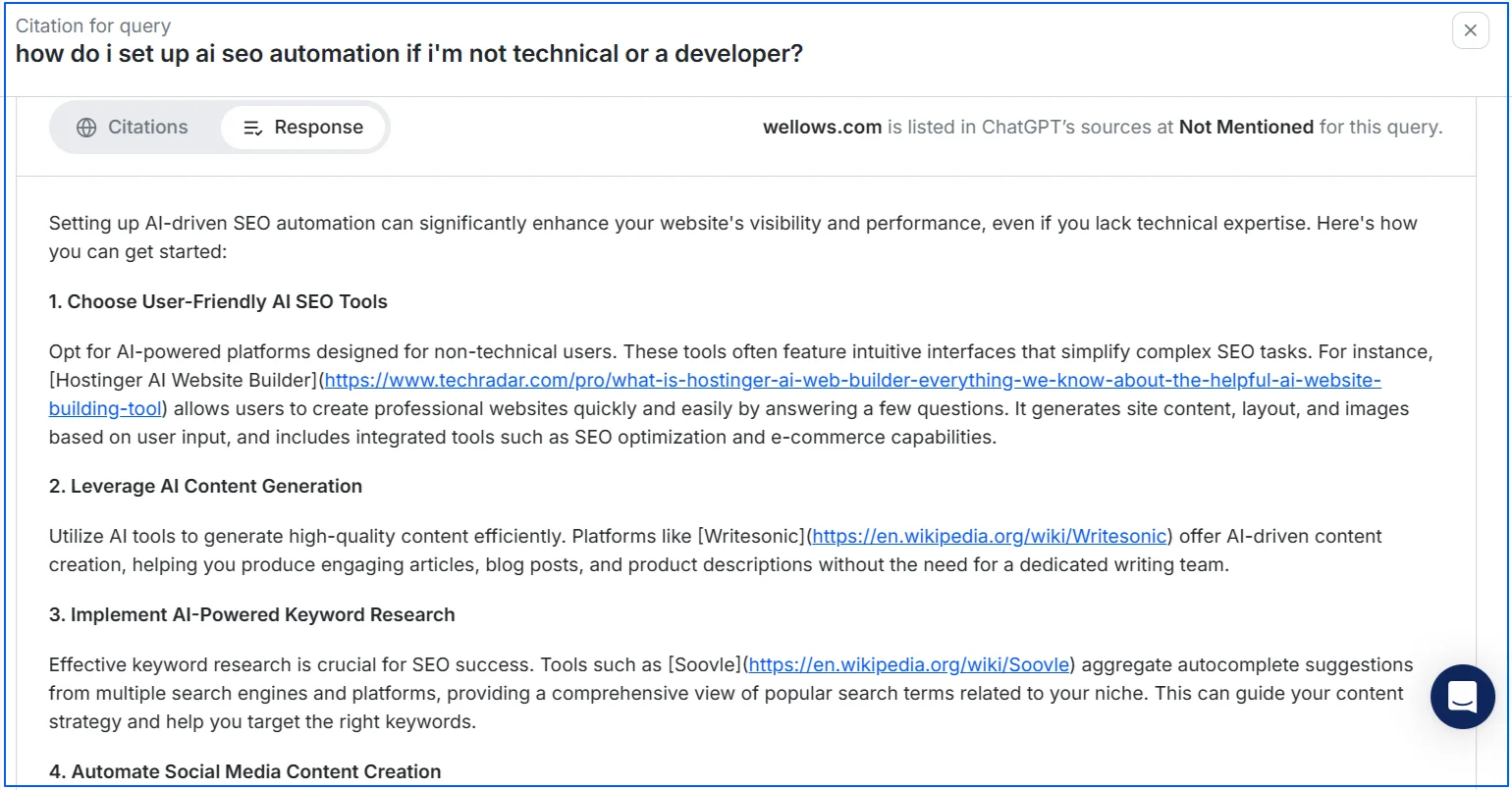
Task: Click the 'Citation for query' label
Action: coord(93,26)
